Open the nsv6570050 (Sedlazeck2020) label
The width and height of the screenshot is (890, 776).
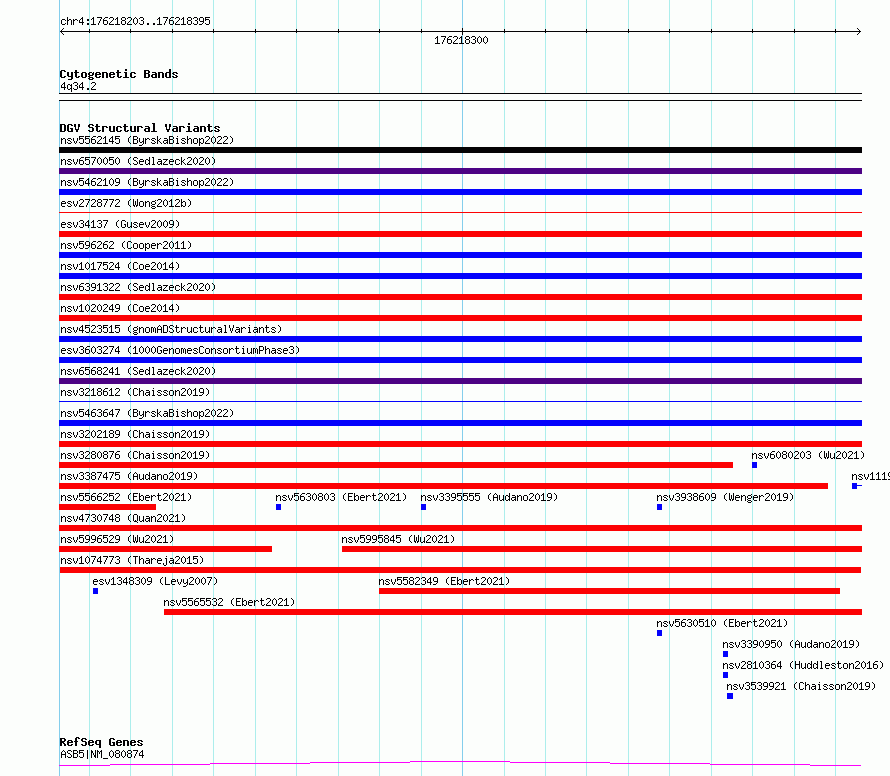tap(138, 161)
